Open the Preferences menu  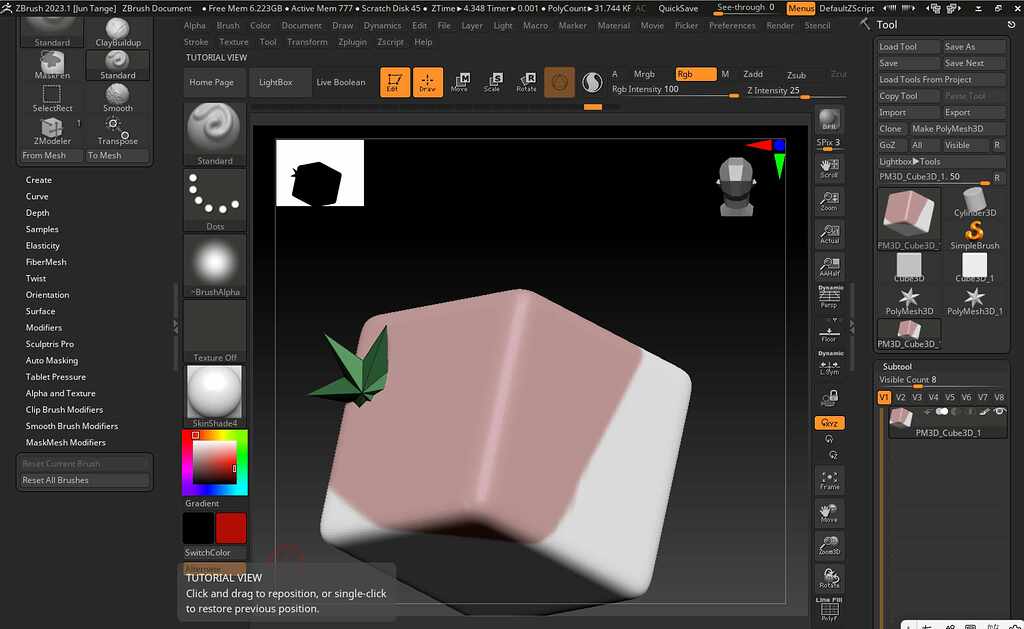[733, 25]
